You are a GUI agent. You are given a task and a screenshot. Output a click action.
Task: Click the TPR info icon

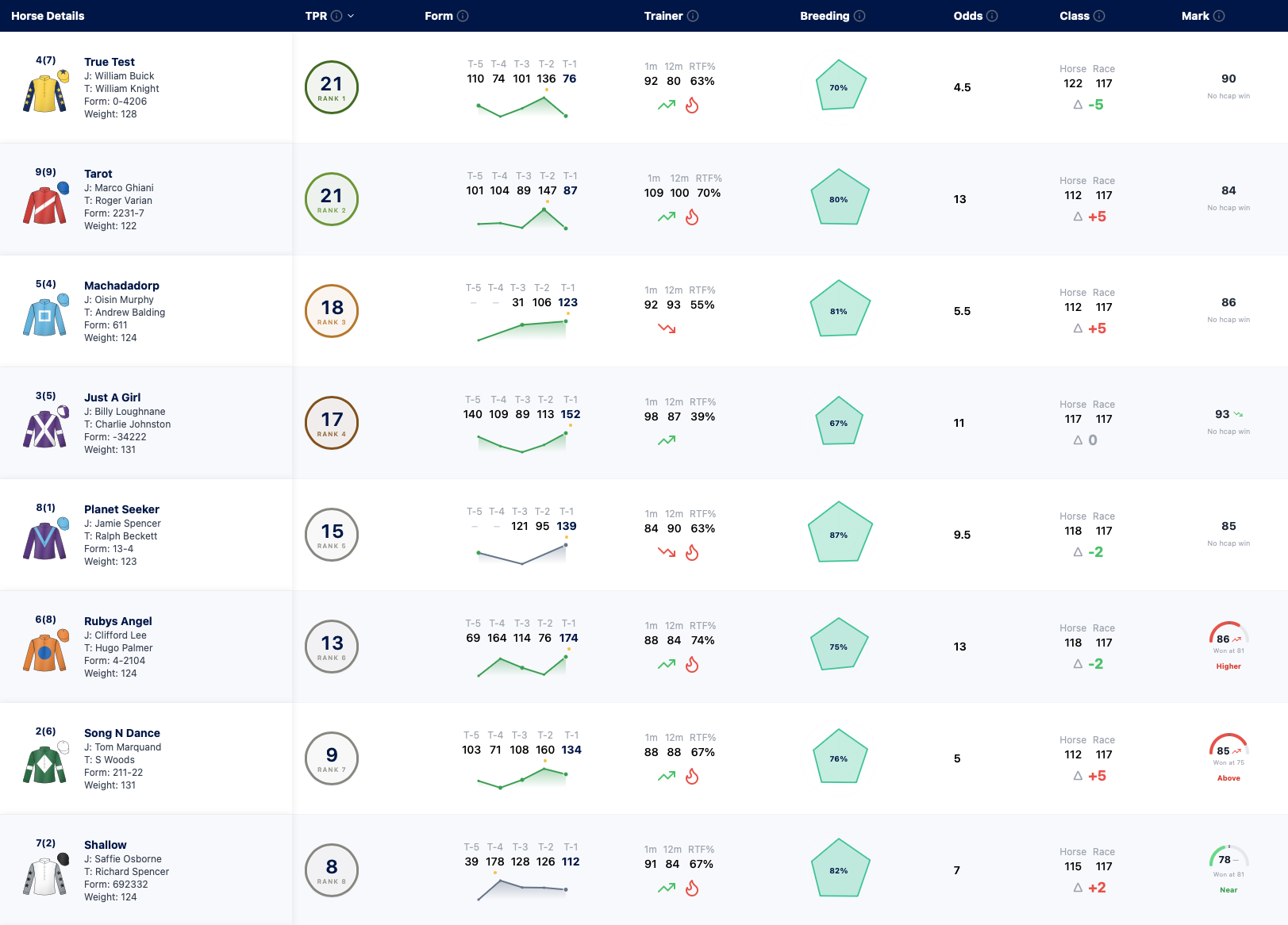point(336,16)
